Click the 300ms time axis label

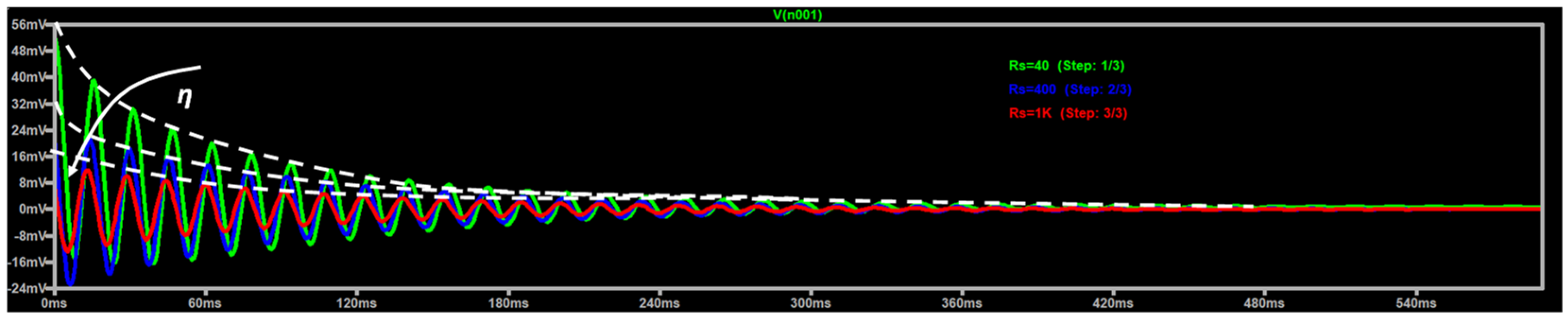(811, 303)
